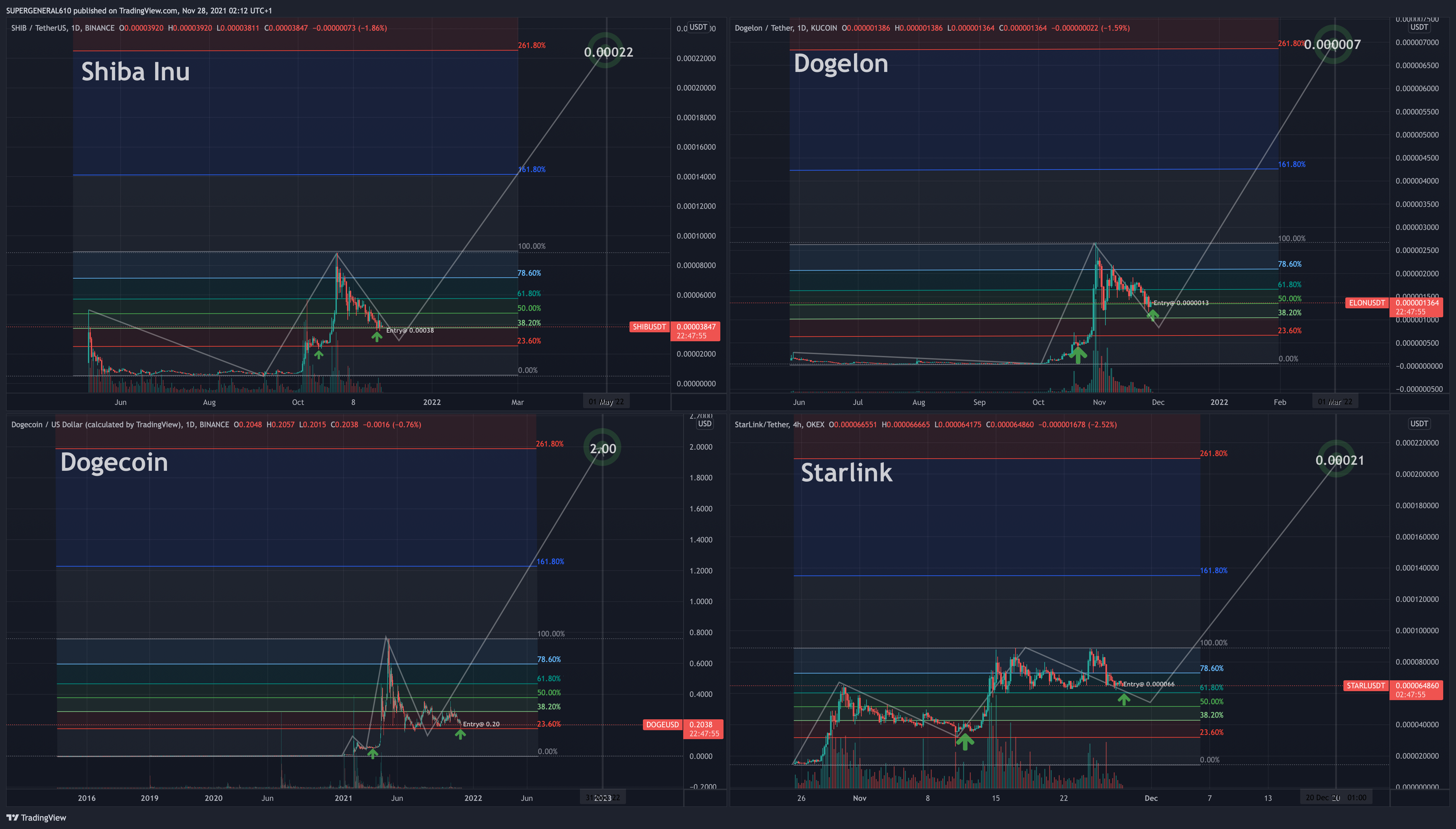
Task: Click 38.20% Fibonacci label on Shiba chart
Action: pyautogui.click(x=530, y=323)
